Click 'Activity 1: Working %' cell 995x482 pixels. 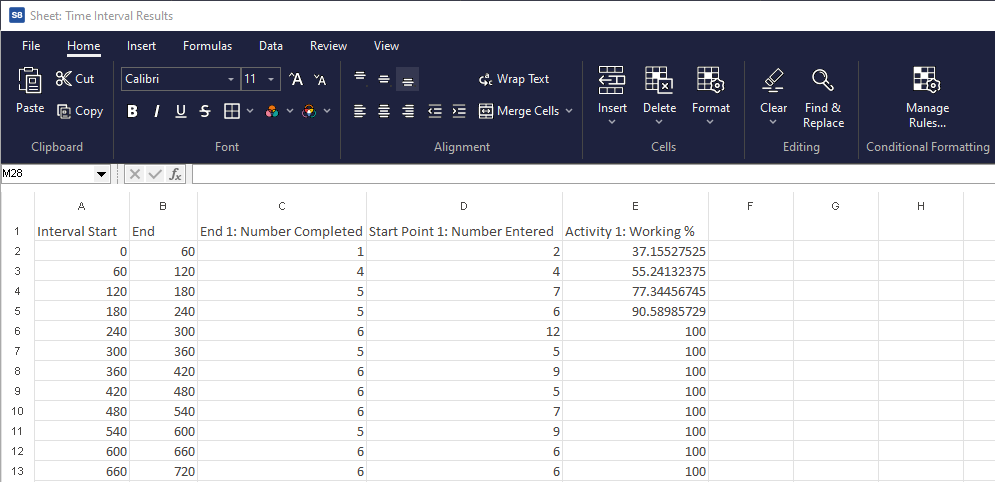[635, 231]
